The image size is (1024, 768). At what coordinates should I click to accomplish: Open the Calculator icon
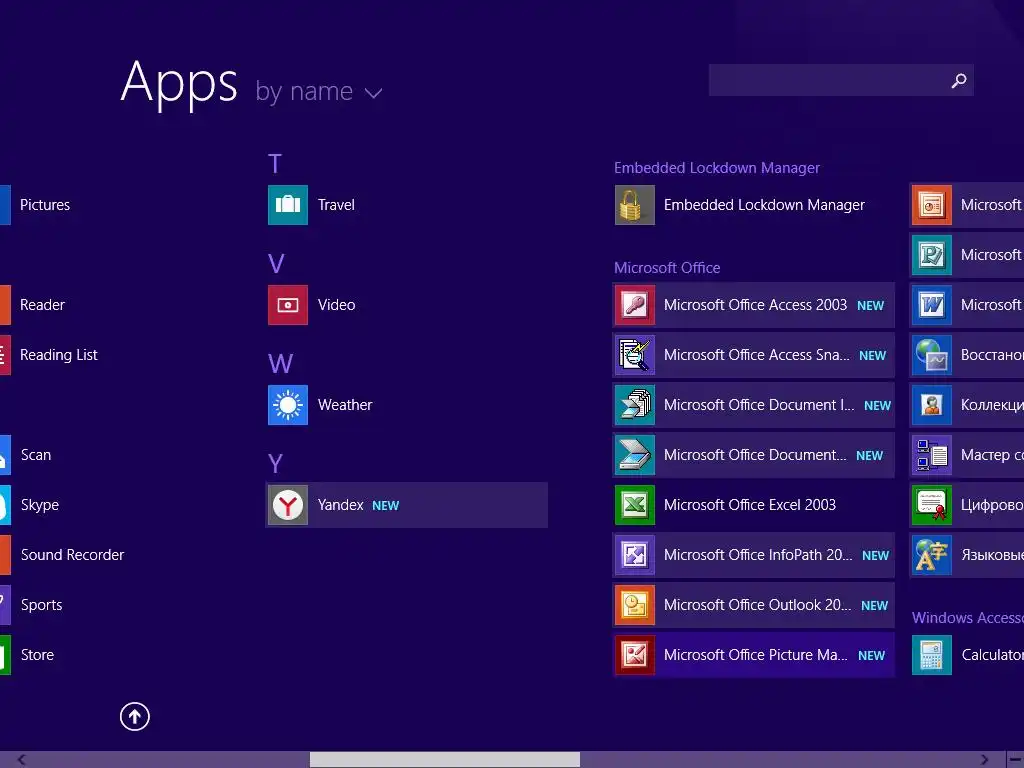click(931, 655)
